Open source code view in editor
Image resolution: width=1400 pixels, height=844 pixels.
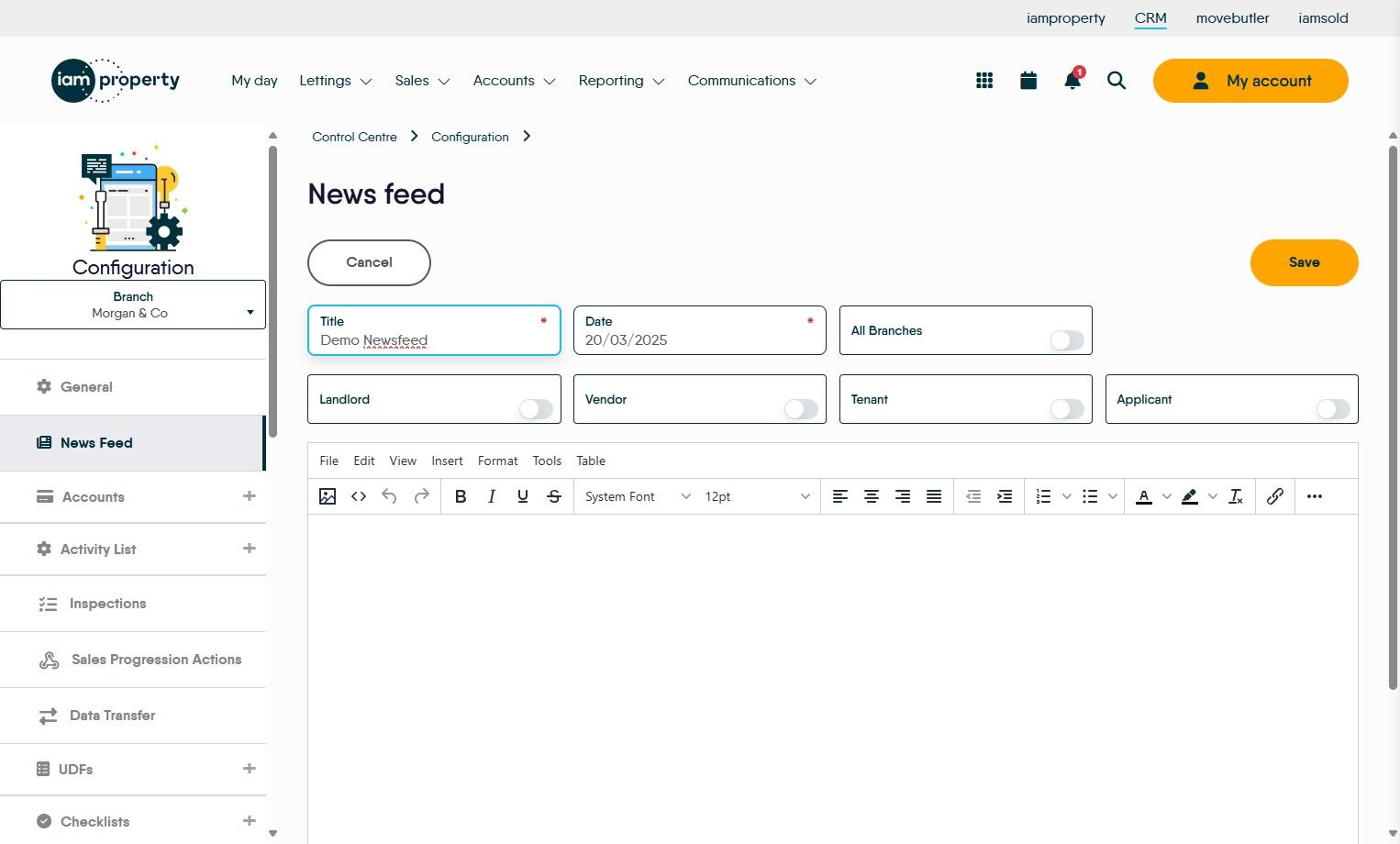click(x=359, y=496)
